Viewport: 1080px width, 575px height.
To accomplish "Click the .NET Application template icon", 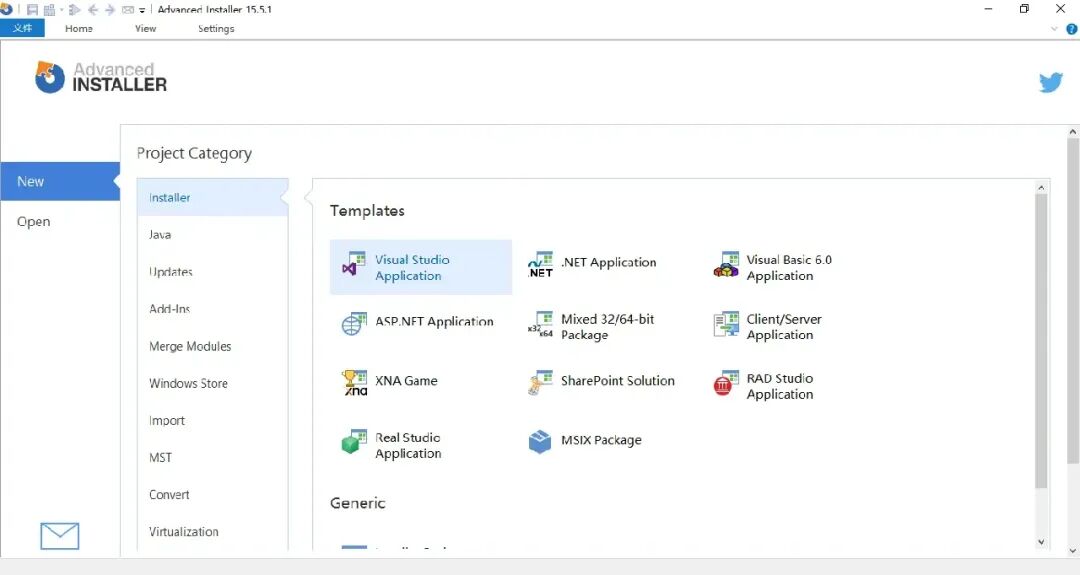I will click(540, 264).
